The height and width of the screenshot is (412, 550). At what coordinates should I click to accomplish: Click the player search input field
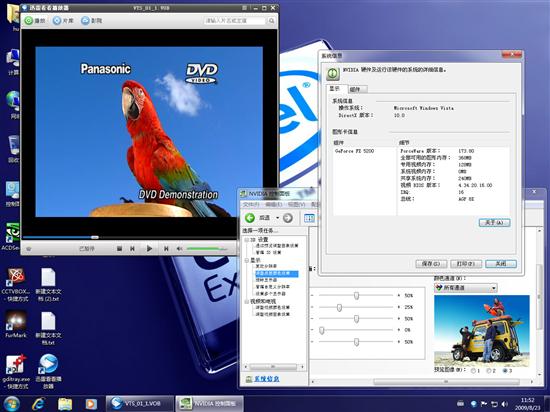tap(235, 21)
